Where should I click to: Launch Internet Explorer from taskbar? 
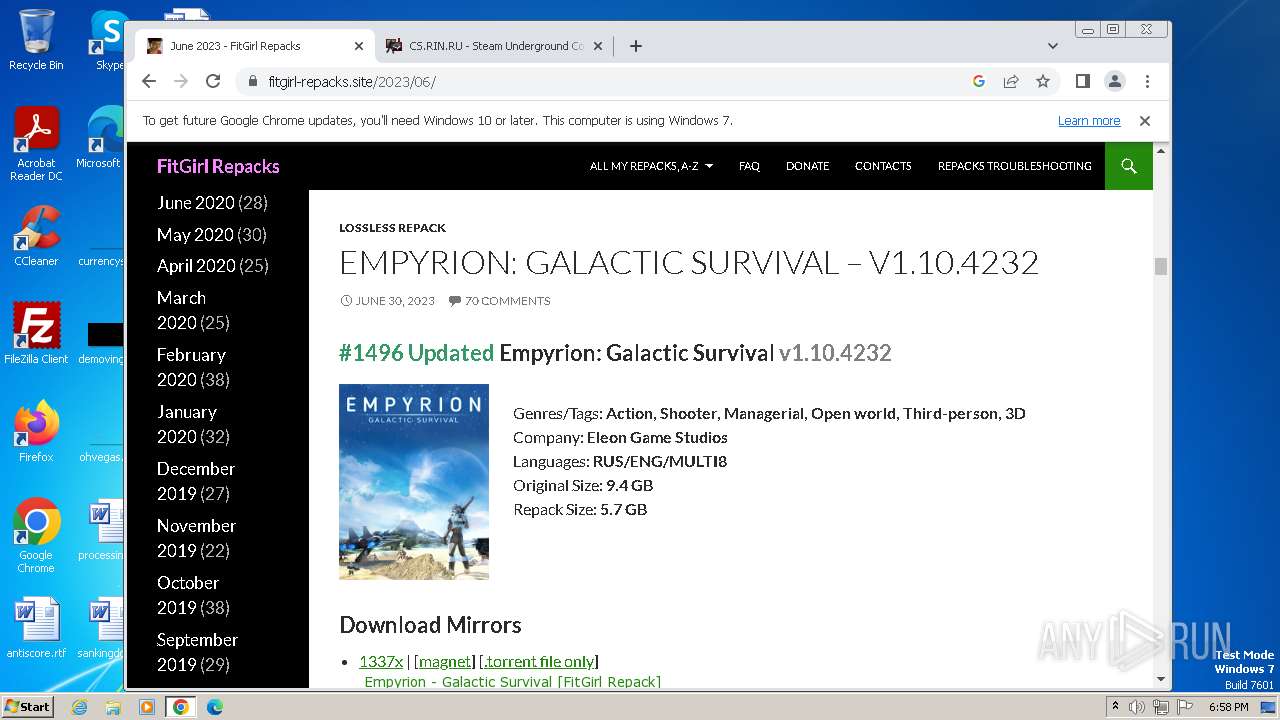(79, 707)
